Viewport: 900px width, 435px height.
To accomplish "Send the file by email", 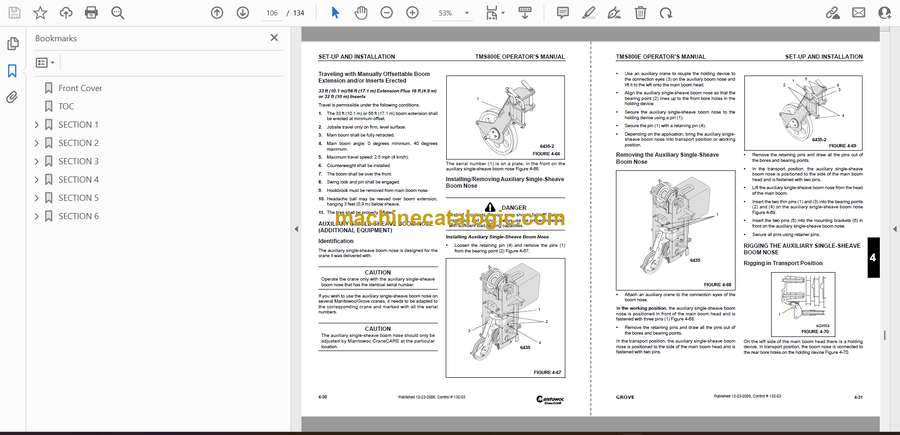I will 859,13.
